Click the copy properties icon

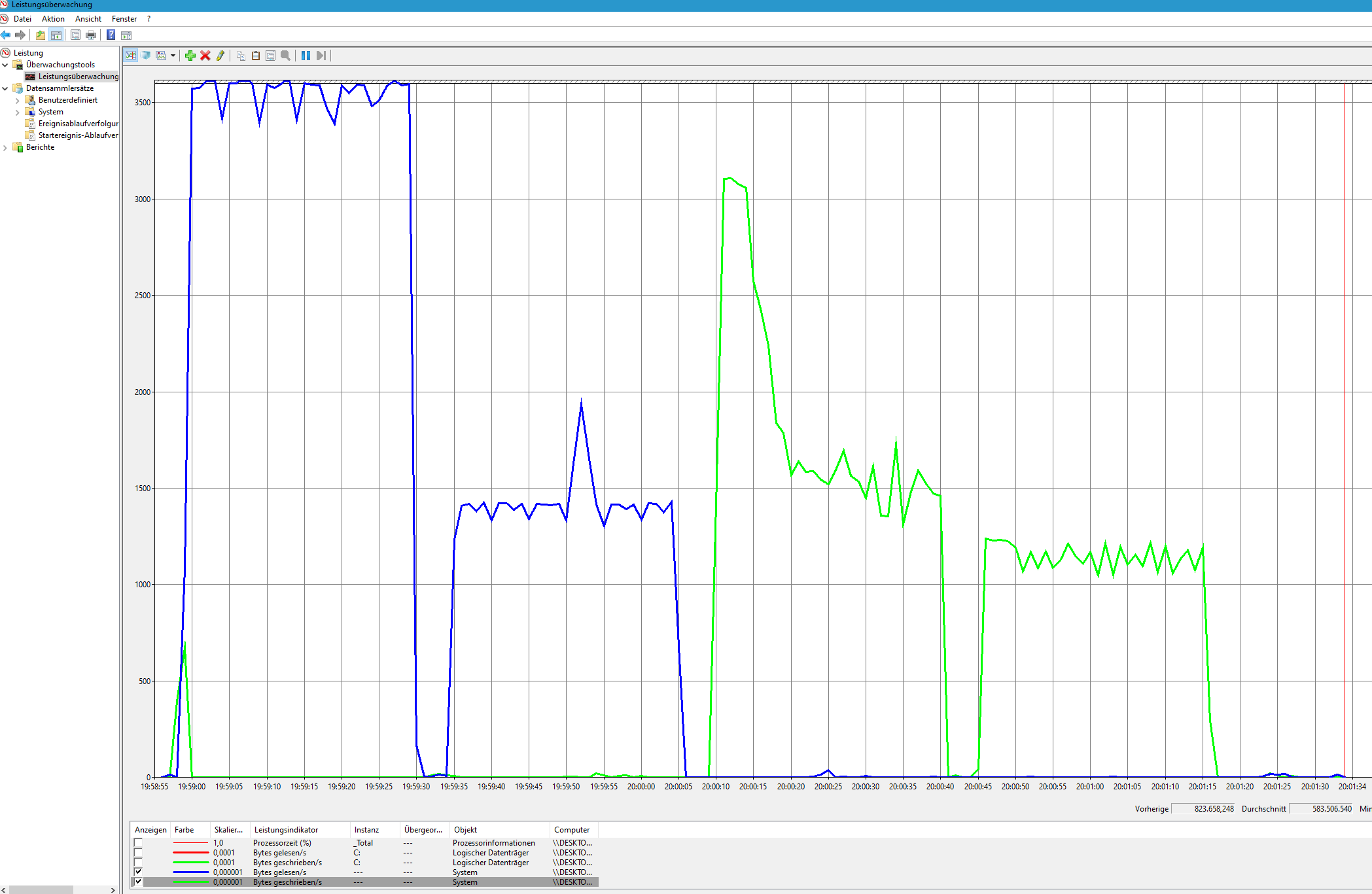(x=241, y=56)
